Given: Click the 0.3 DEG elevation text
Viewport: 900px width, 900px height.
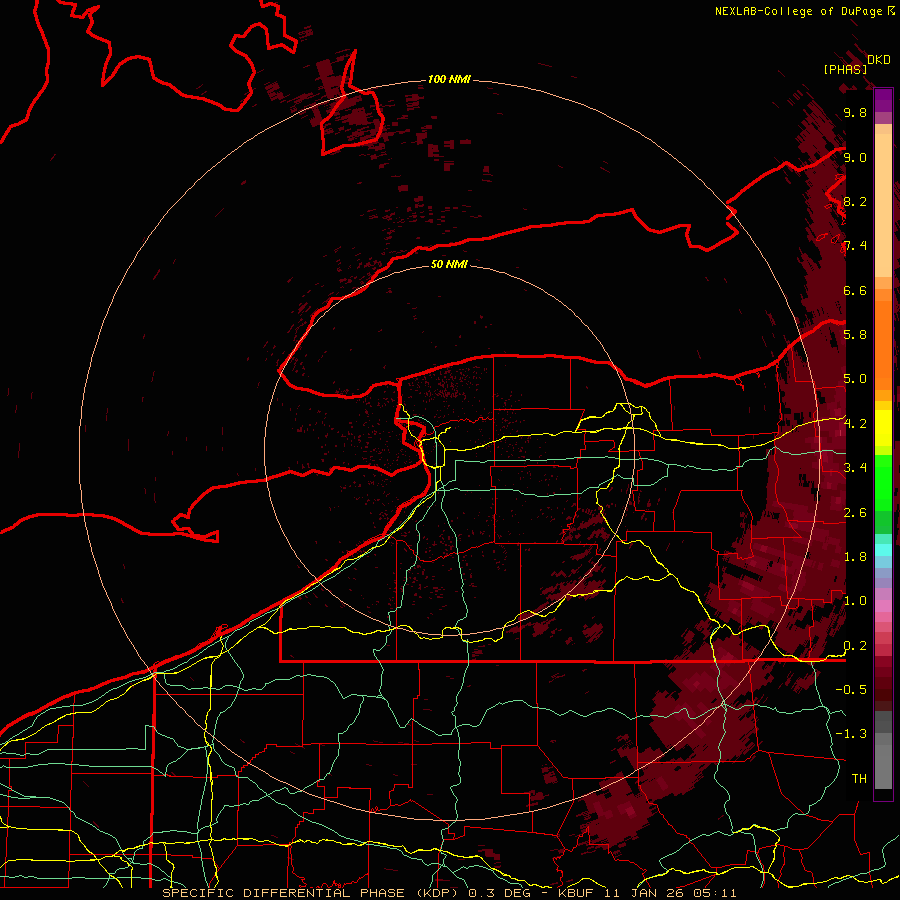Looking at the screenshot, I should (499, 893).
